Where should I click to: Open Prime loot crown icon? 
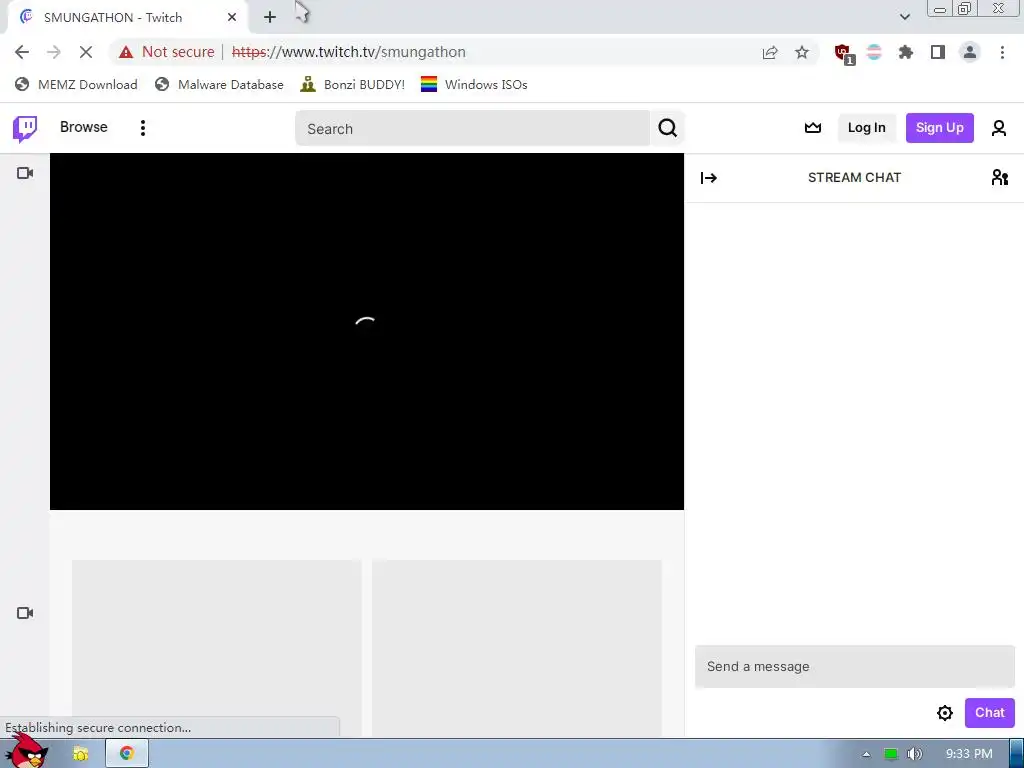[812, 128]
